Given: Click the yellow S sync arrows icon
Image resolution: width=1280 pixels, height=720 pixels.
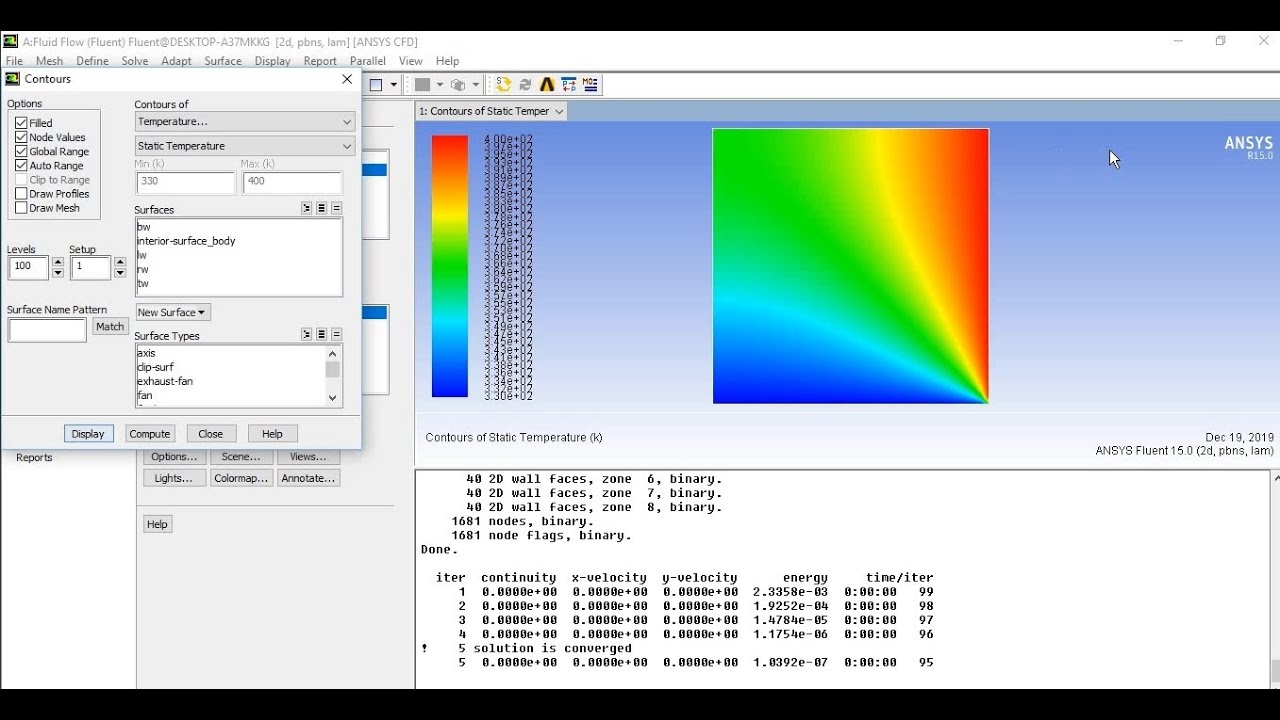Looking at the screenshot, I should coord(504,85).
